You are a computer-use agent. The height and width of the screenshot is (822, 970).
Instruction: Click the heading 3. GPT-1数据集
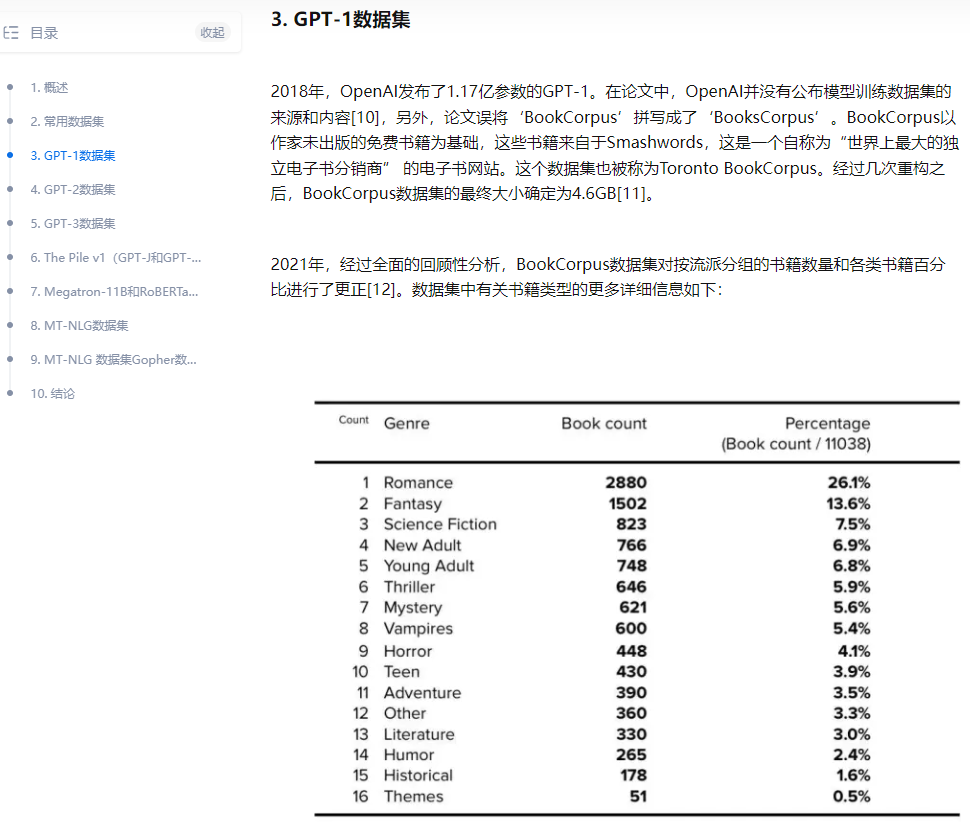pos(341,19)
